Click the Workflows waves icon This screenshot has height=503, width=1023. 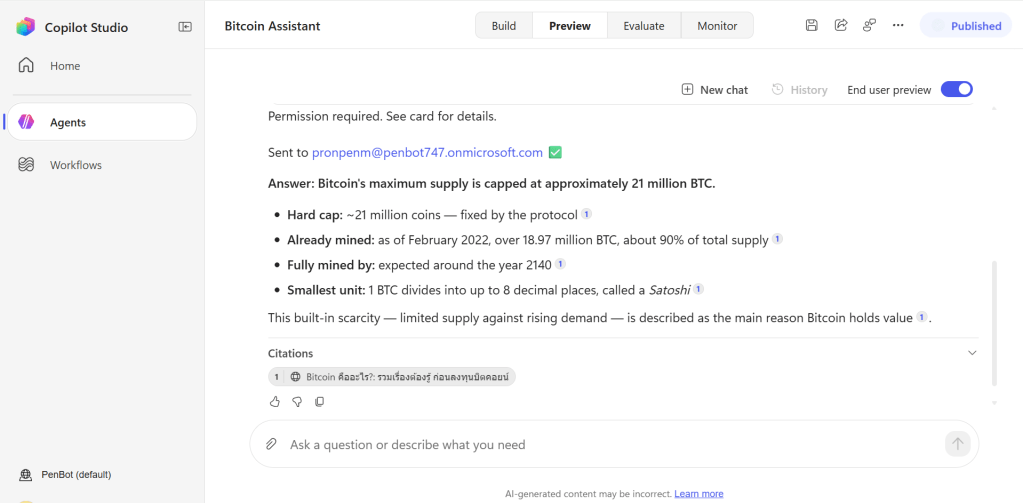click(26, 165)
